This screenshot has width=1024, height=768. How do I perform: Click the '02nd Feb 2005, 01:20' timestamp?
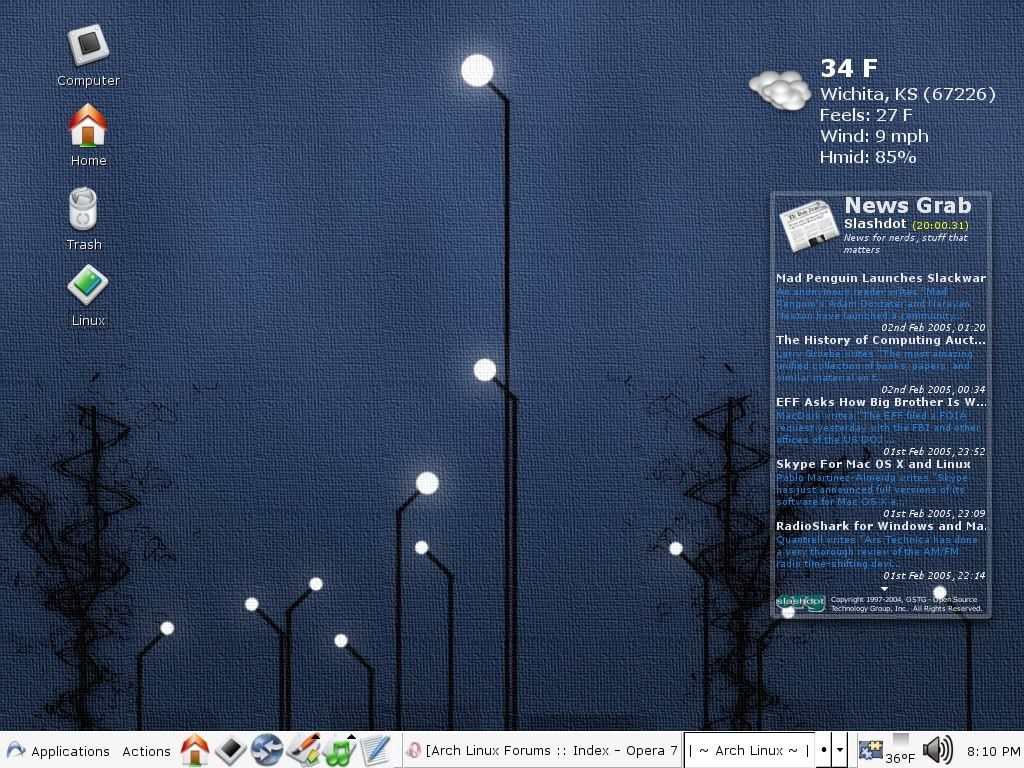point(933,327)
